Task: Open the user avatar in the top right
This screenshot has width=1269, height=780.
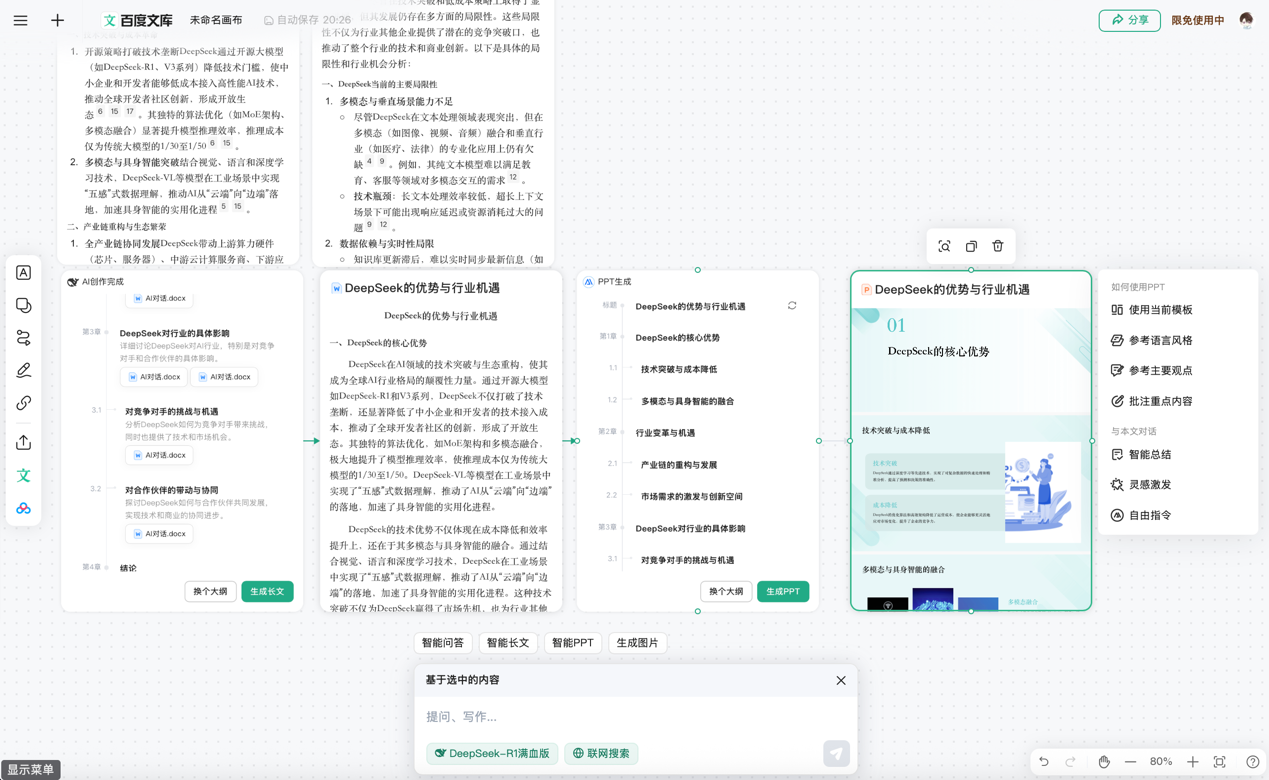Action: [1246, 20]
